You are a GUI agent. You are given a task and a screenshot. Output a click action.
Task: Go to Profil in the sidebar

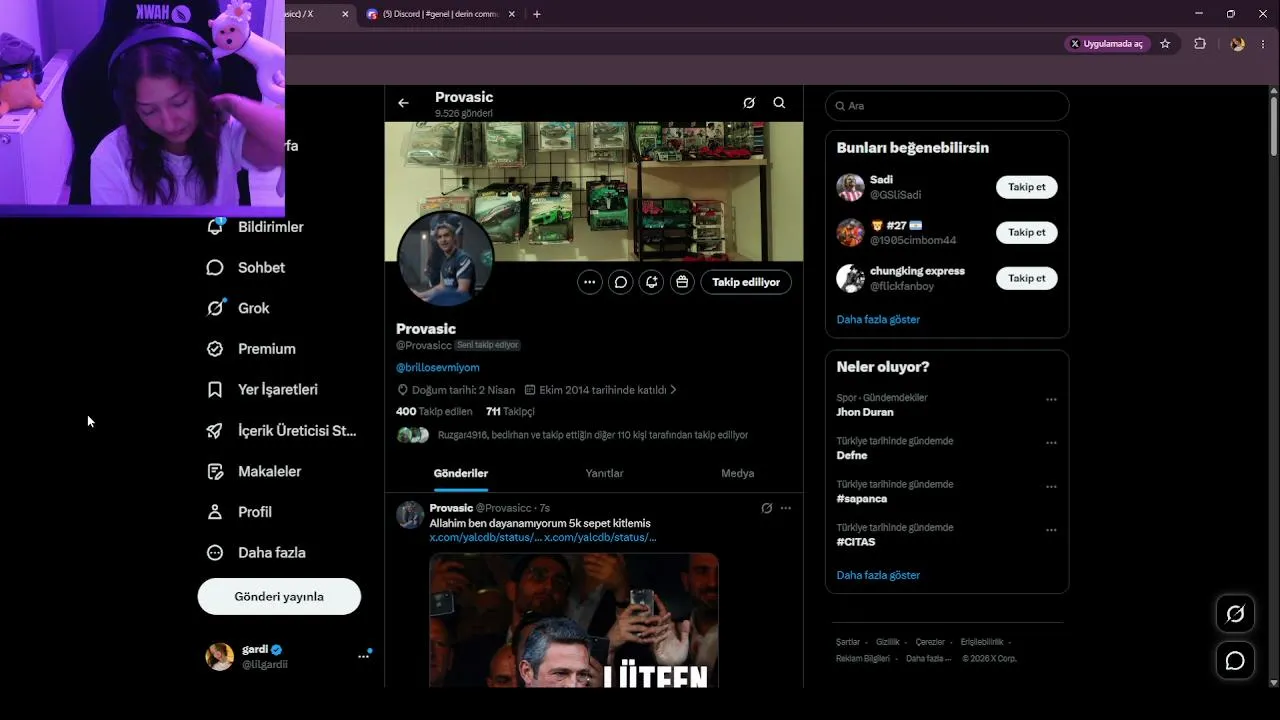tap(239, 512)
